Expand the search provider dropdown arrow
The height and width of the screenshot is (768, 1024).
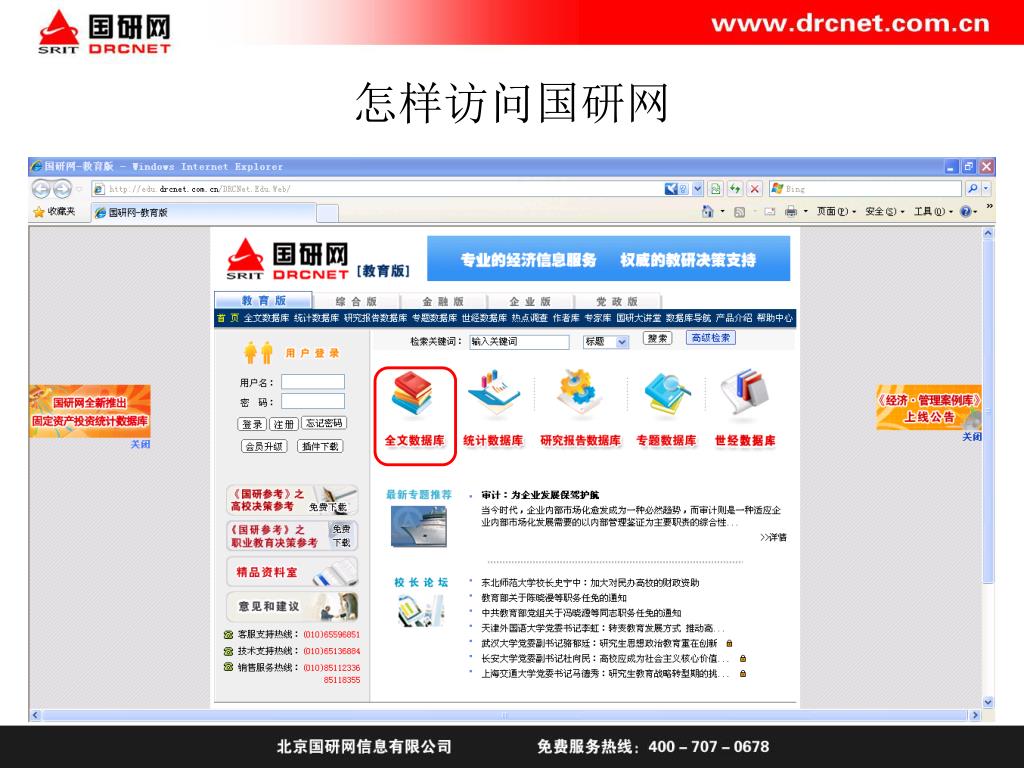[986, 189]
